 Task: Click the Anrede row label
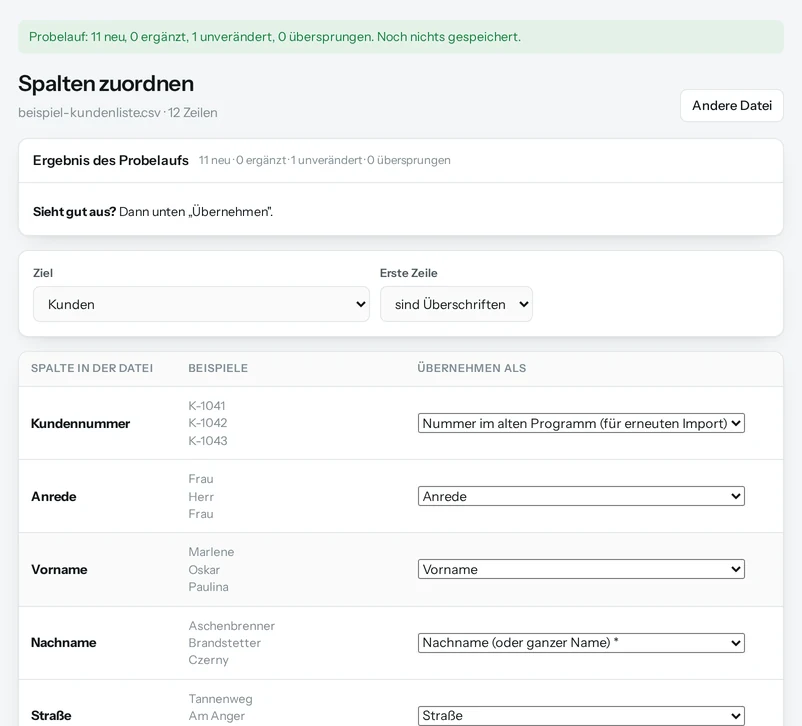(x=54, y=496)
